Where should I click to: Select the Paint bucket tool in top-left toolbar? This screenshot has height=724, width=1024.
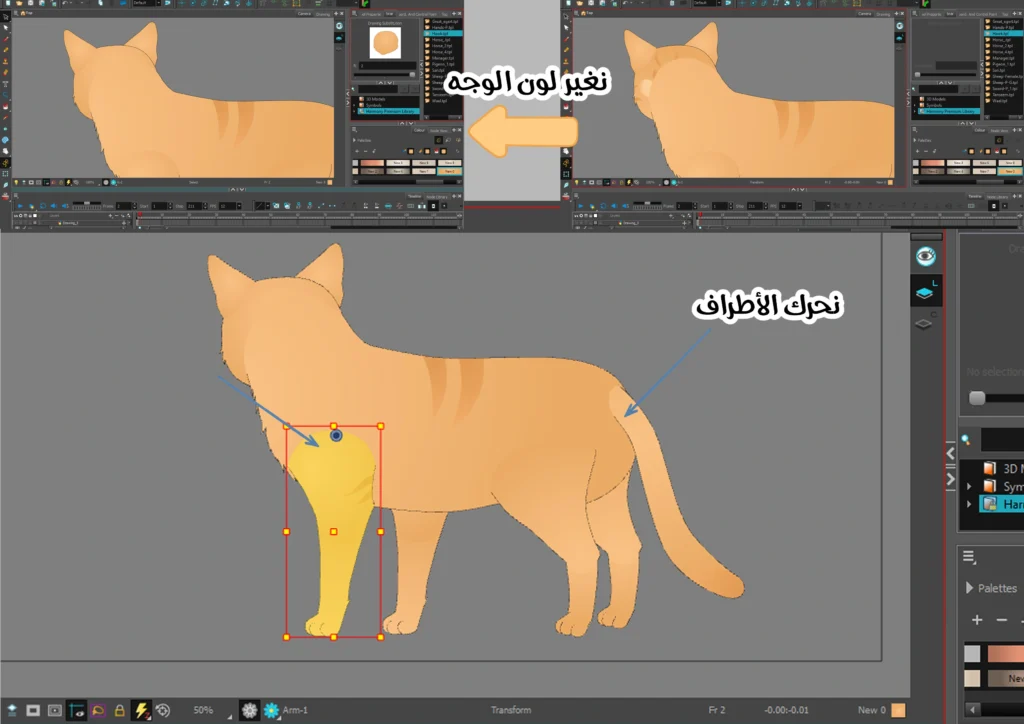pyautogui.click(x=6, y=106)
